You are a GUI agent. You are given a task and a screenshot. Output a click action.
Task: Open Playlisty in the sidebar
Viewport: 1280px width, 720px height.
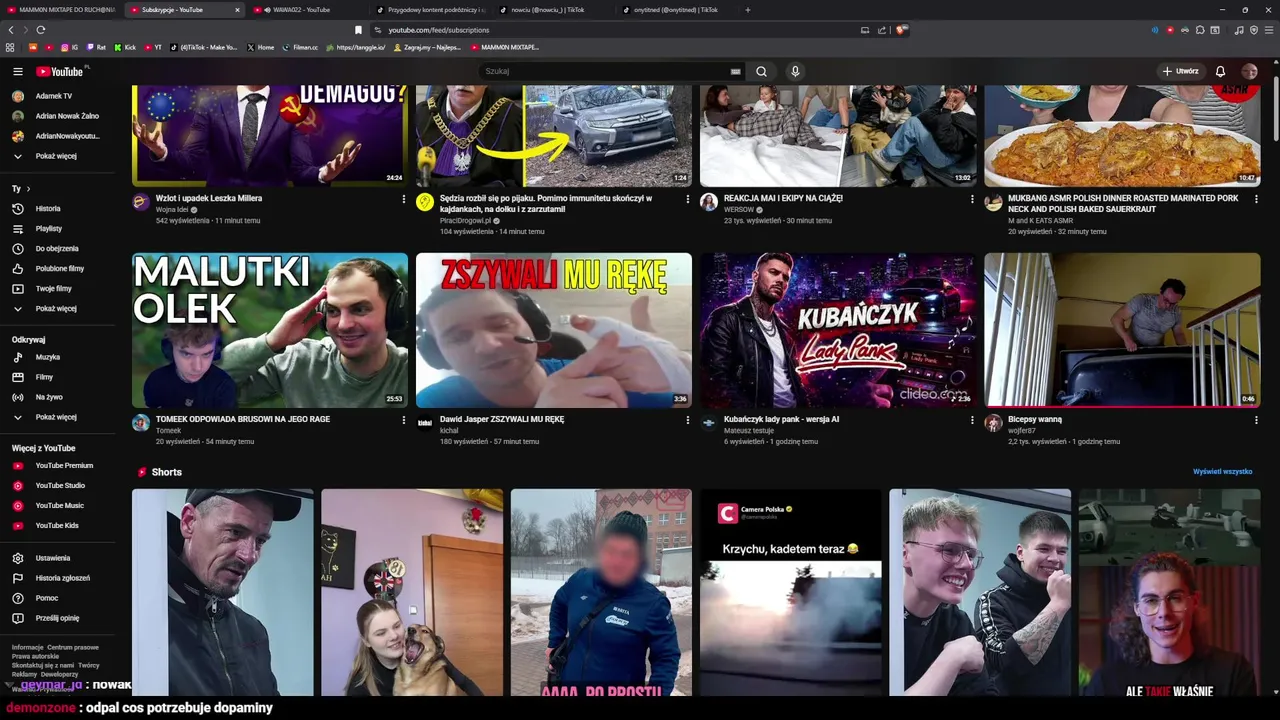pos(60,229)
